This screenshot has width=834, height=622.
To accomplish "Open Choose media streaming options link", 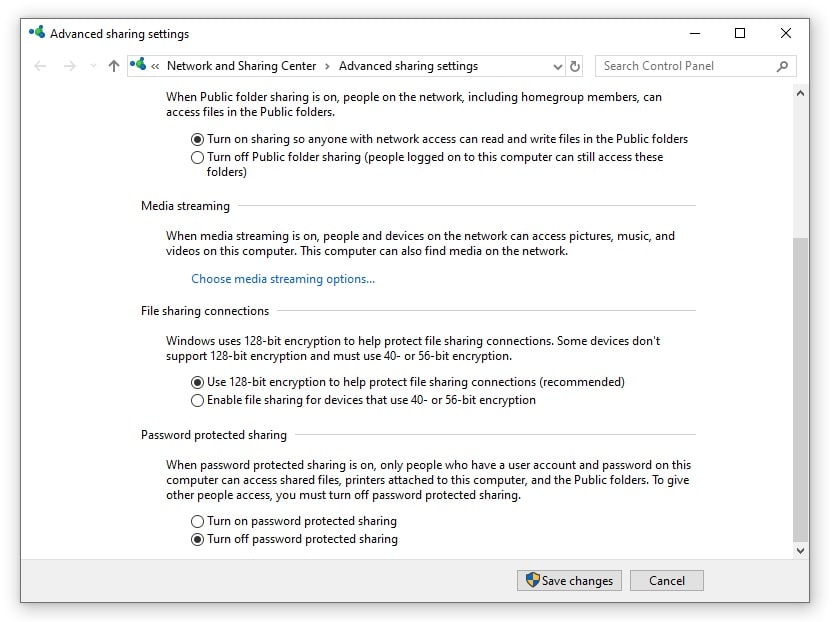I will (283, 279).
